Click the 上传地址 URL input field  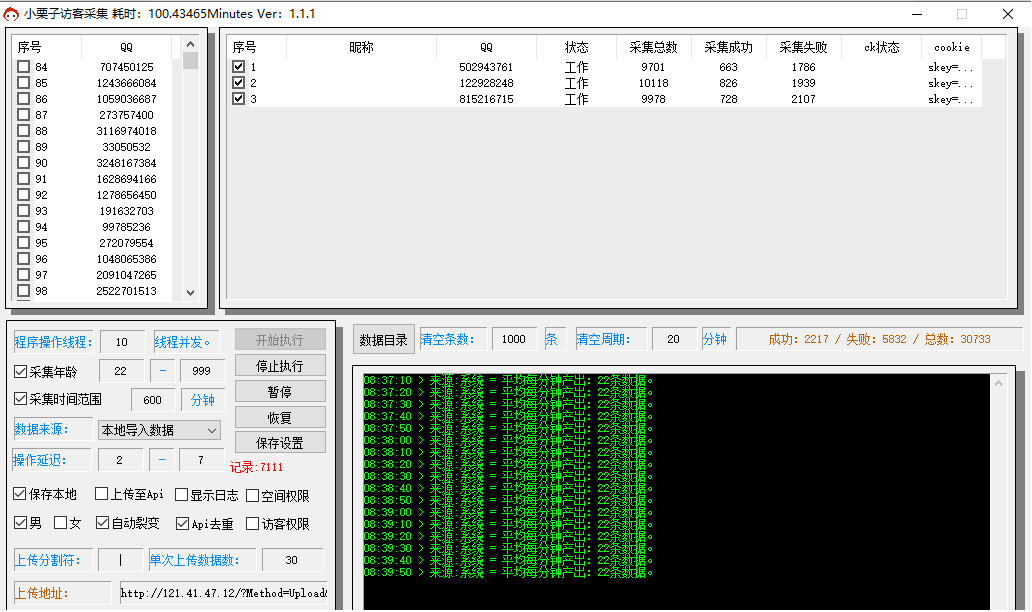[x=224, y=593]
